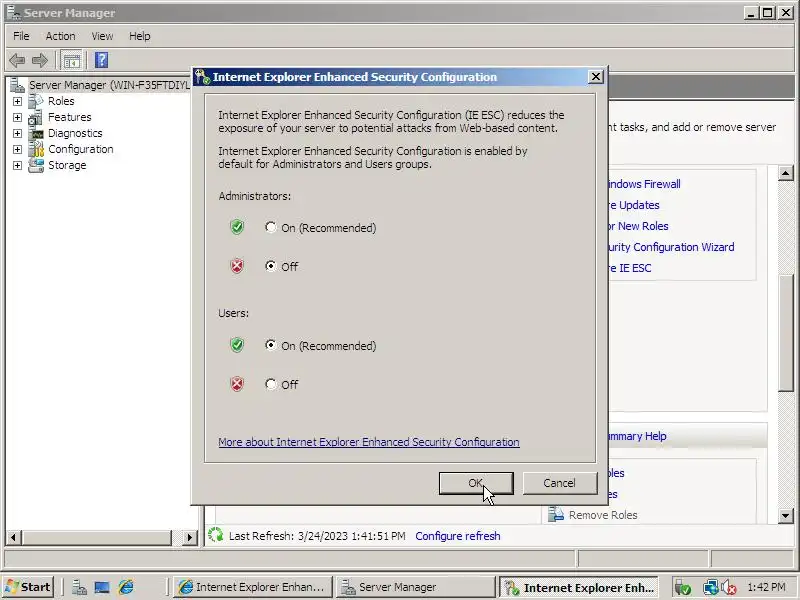This screenshot has width=800, height=600.
Task: Click the IE ESC dialog title bar icon
Action: [x=202, y=77]
